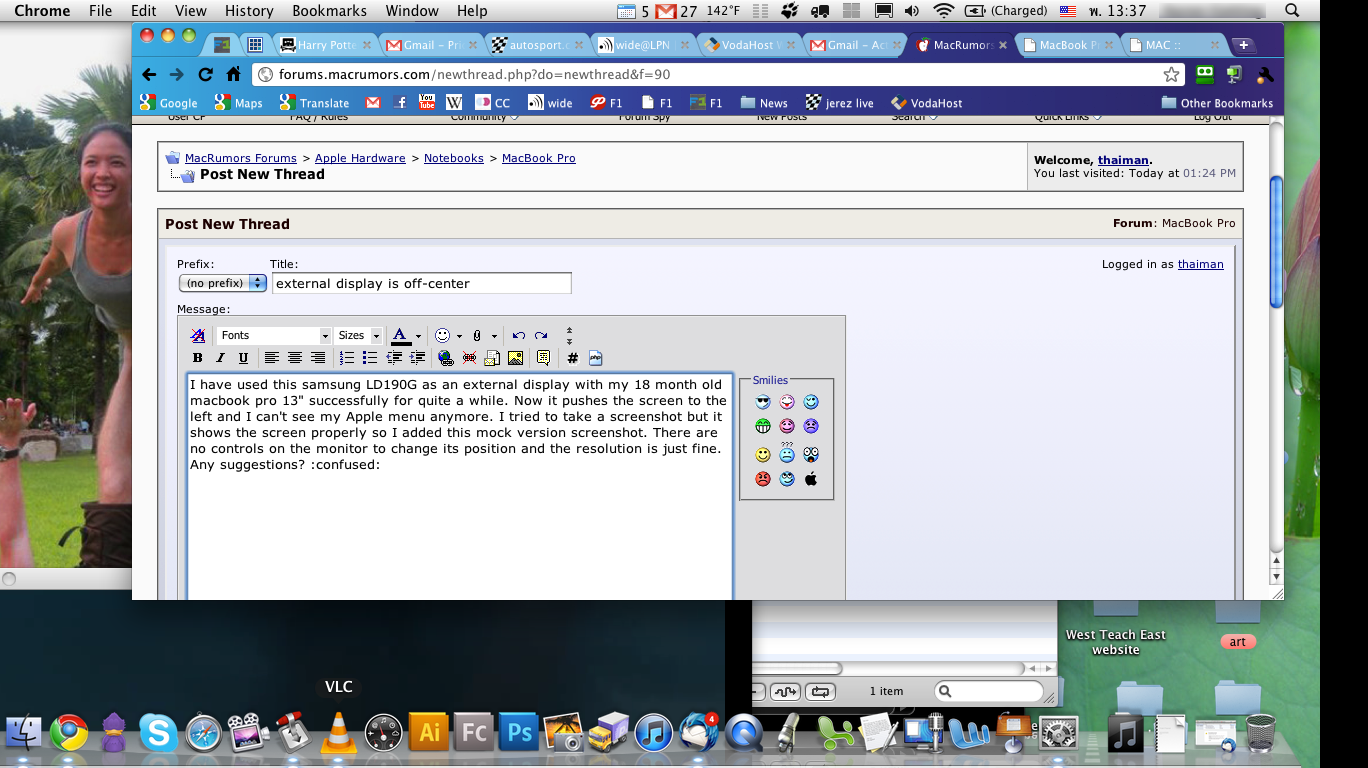Insert the angry red smiley
The height and width of the screenshot is (768, 1368).
[x=763, y=478]
